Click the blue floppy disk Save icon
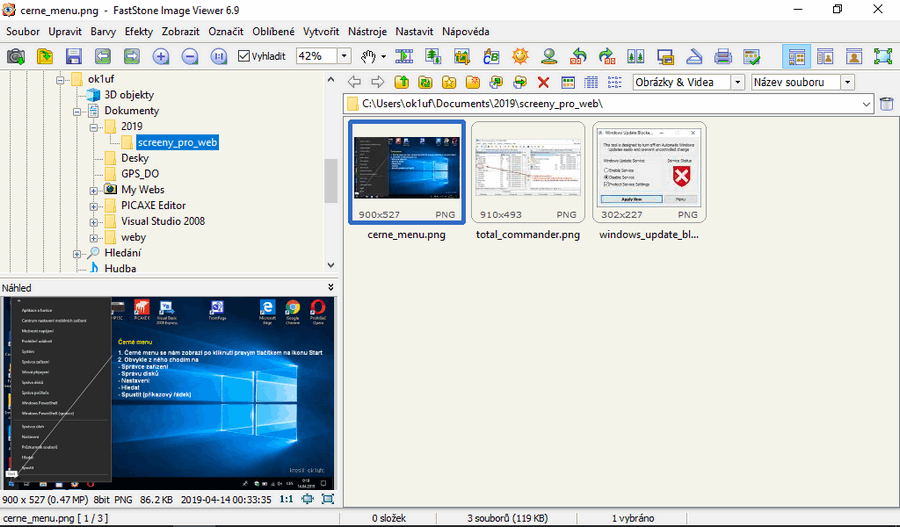This screenshot has height=527, width=900. click(x=75, y=56)
